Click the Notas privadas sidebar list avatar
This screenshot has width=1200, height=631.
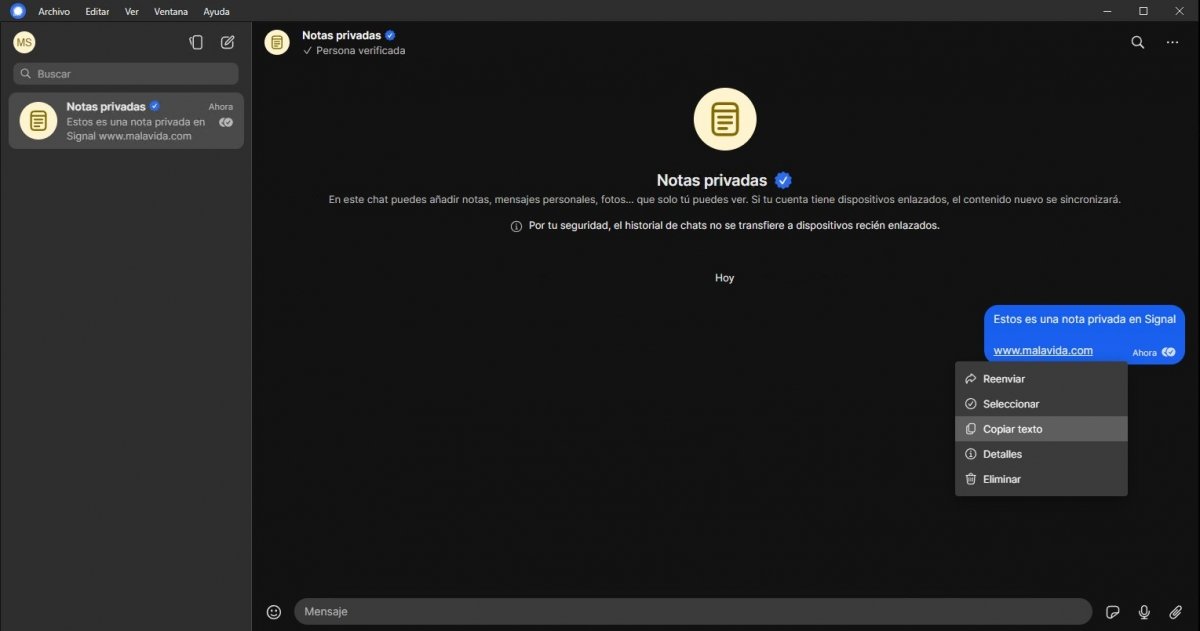(38, 121)
